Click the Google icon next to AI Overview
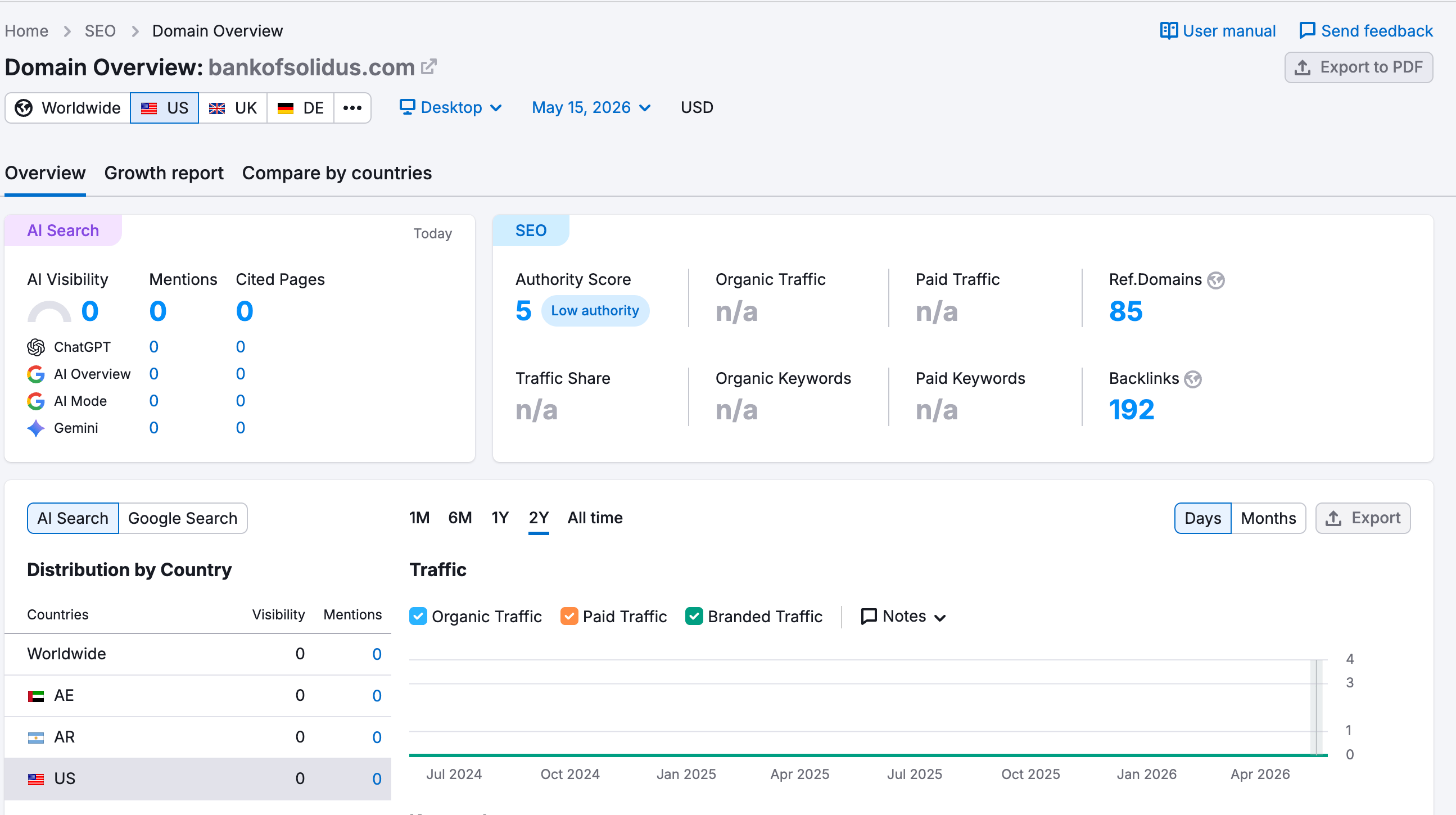 (35, 374)
